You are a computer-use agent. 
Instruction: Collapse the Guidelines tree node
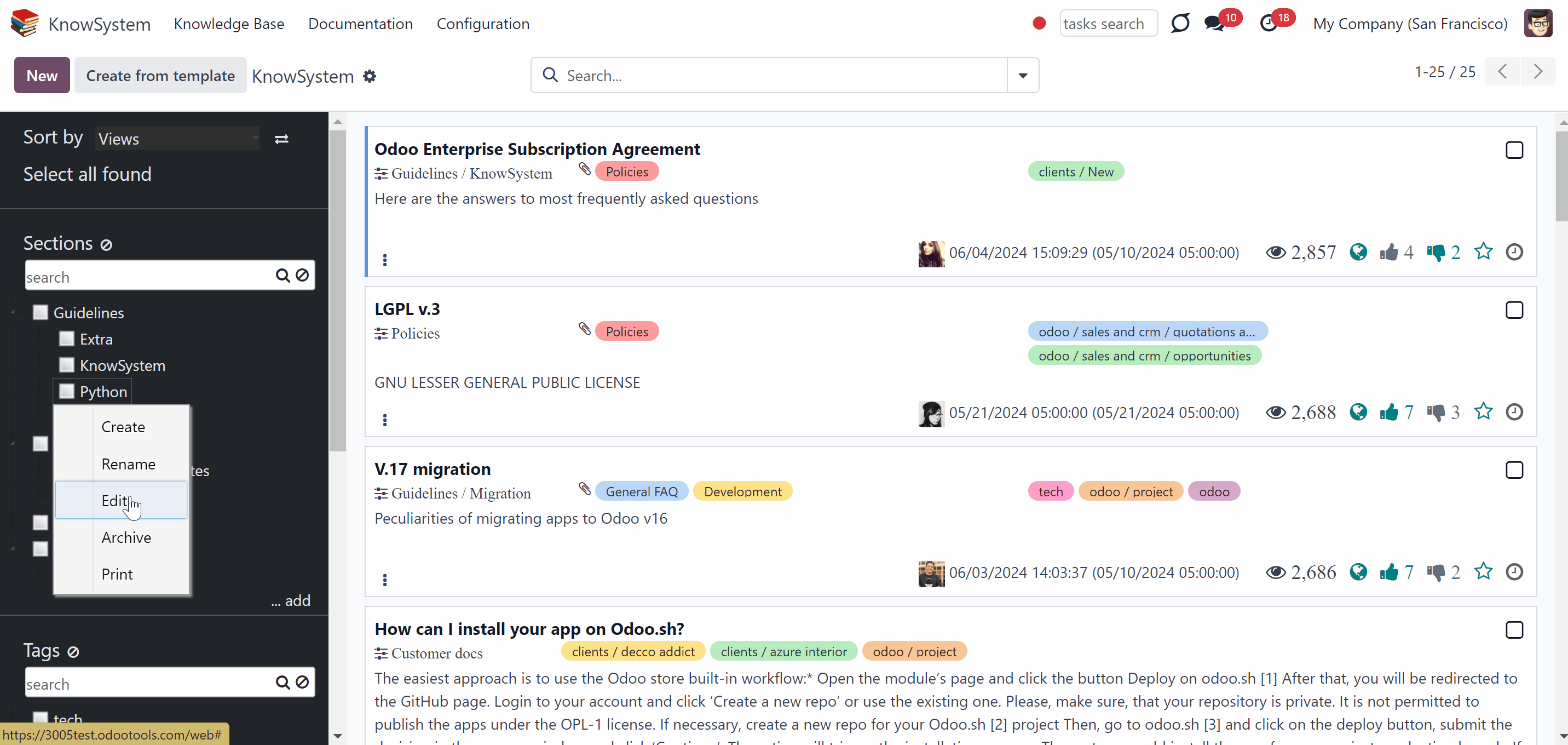[x=13, y=312]
